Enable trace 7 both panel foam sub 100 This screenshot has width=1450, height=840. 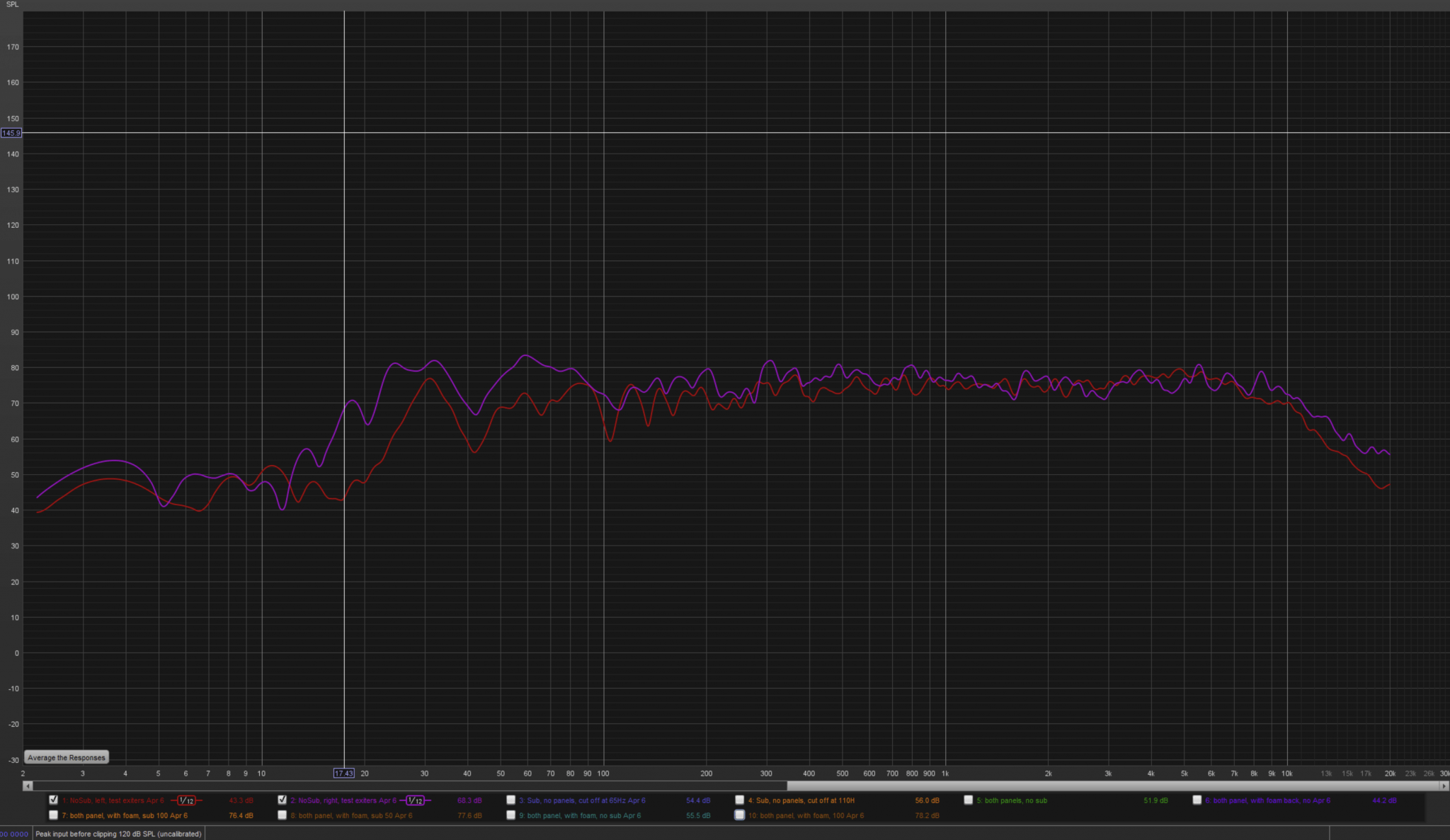[54, 815]
